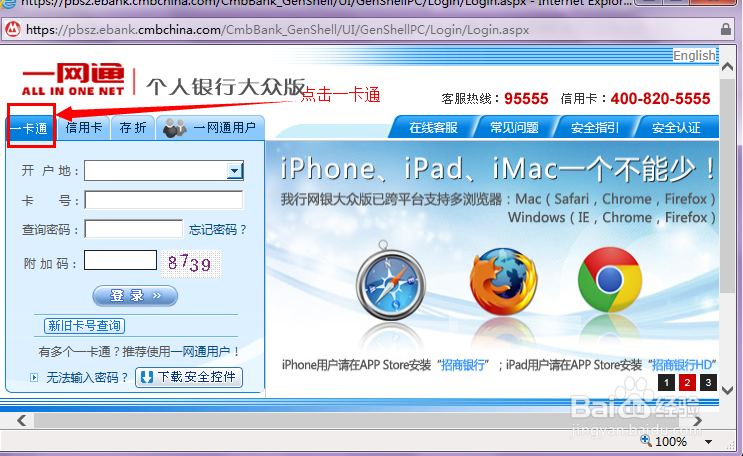Click the security padlock icon in address bar
743x456 pixels.
[726, 29]
